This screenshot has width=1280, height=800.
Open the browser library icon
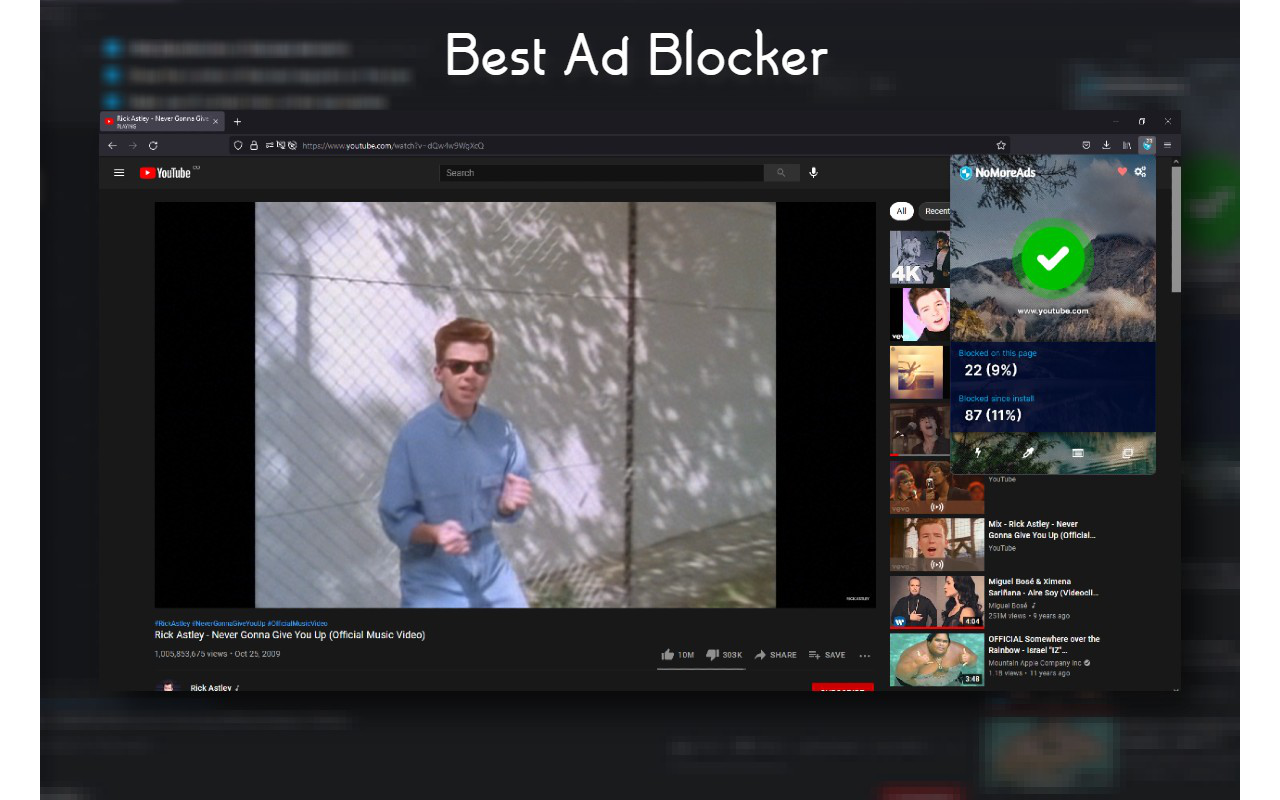click(1127, 145)
